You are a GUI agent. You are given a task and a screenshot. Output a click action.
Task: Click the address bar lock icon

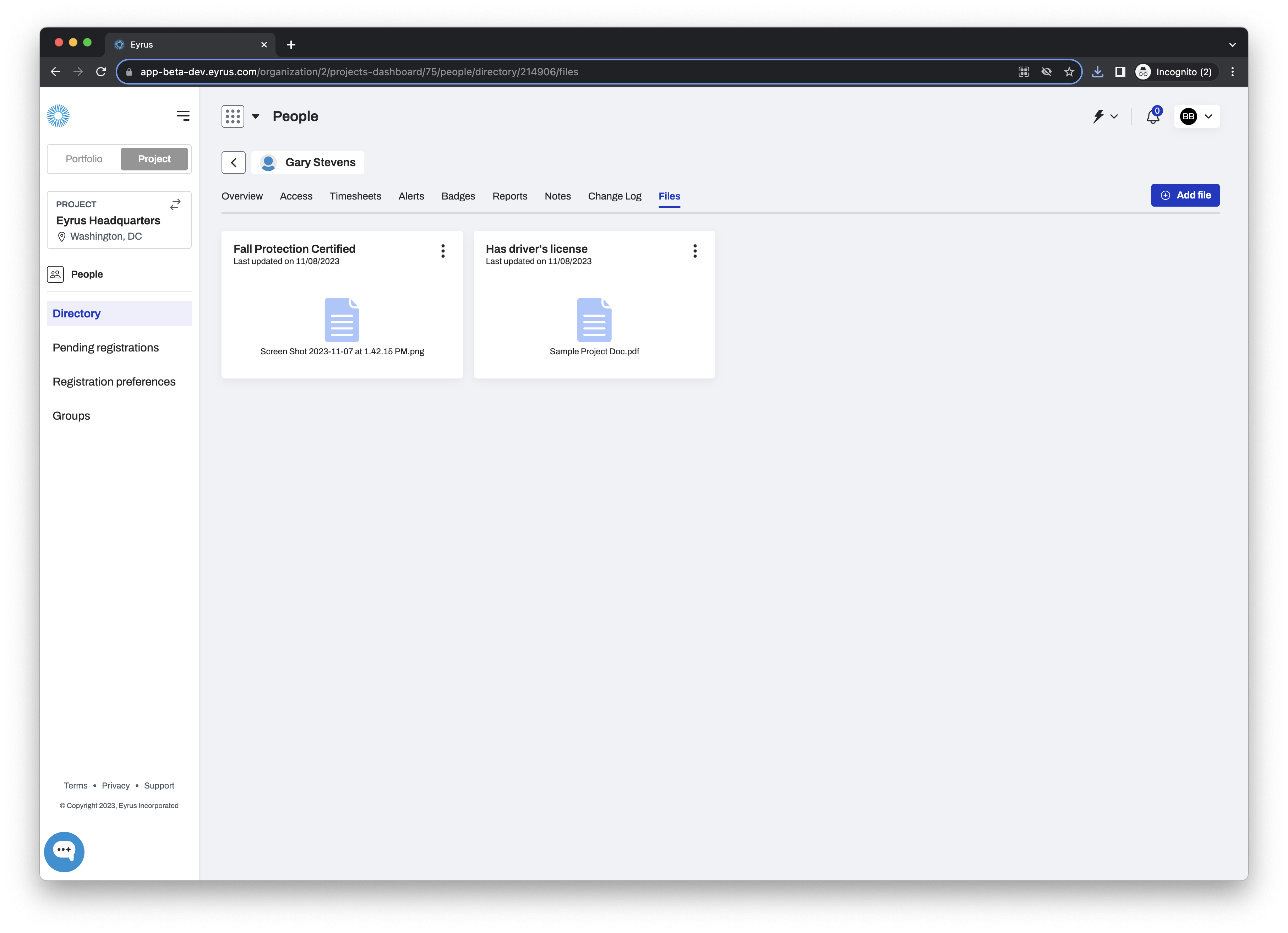coord(129,72)
